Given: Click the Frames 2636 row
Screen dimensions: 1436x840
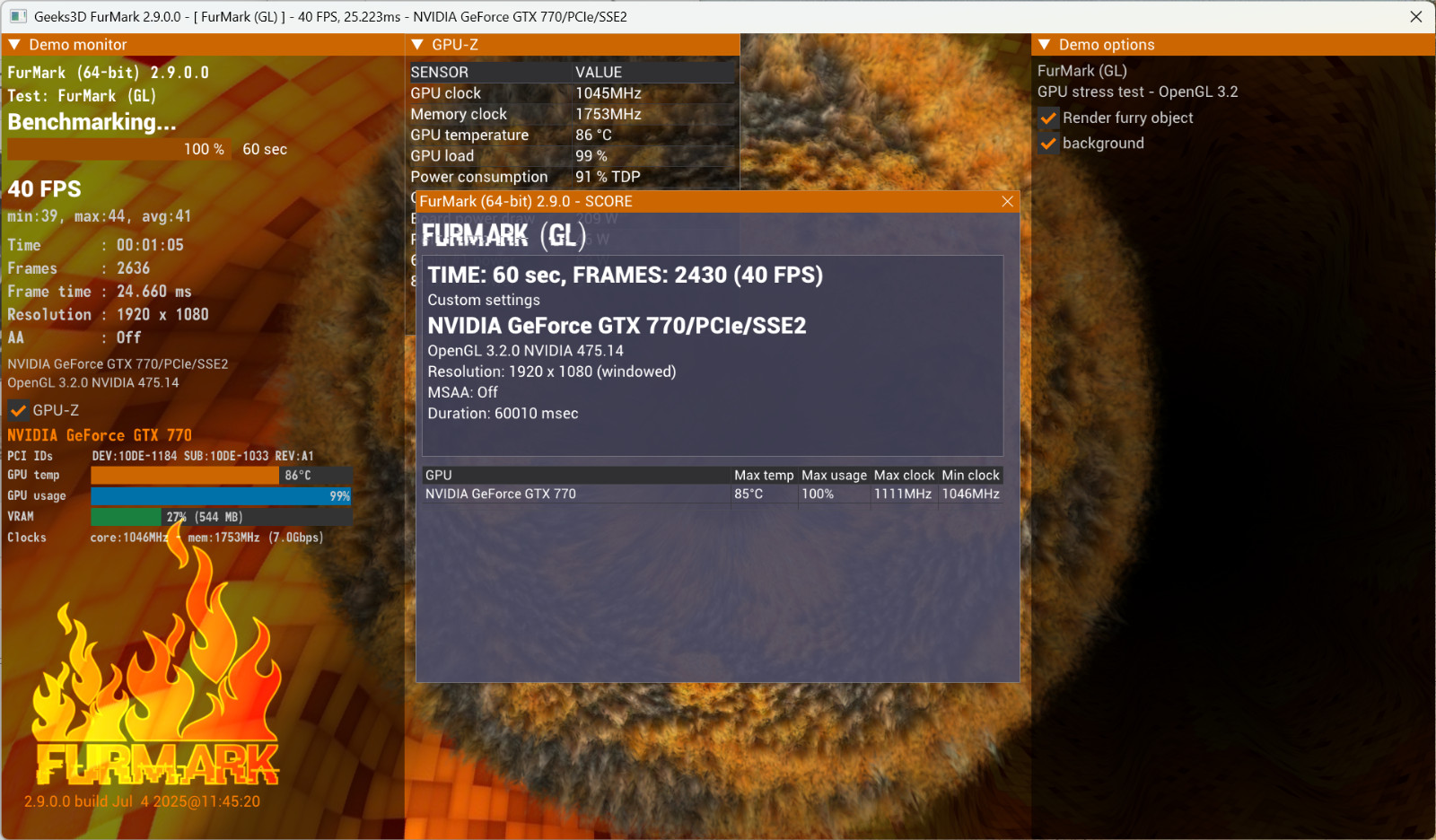Looking at the screenshot, I should (79, 268).
